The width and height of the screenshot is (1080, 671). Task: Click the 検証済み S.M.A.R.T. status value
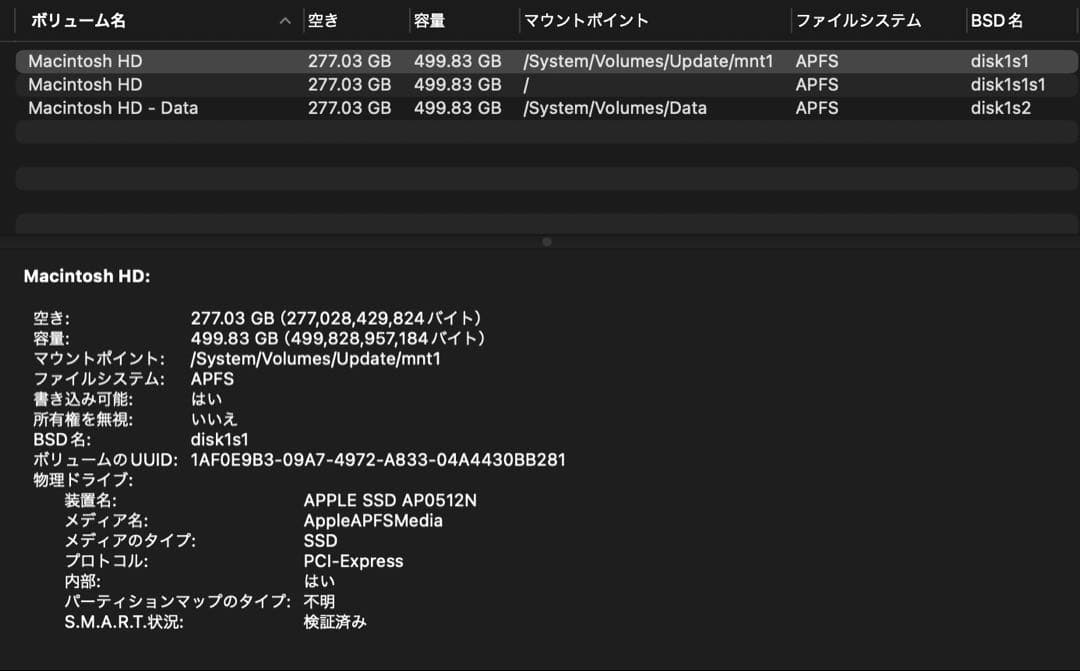[336, 621]
